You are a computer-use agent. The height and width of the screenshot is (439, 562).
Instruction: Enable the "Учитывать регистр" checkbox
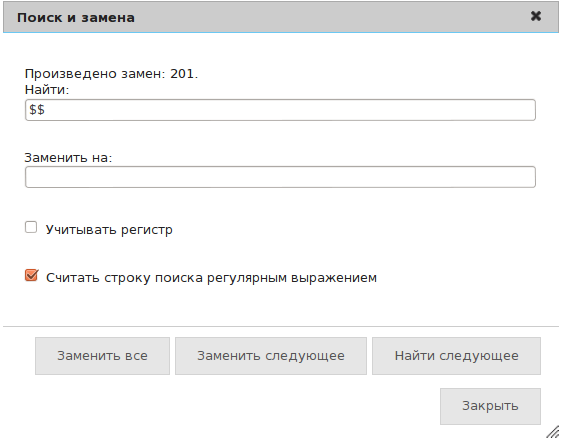[31, 227]
